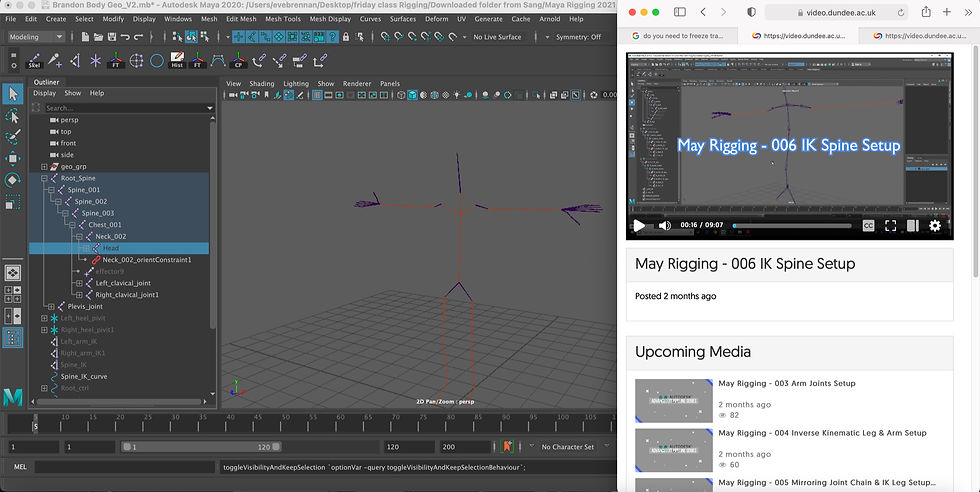Open the Deform menu
Screen dimensions: 980x492
pyautogui.click(x=436, y=19)
